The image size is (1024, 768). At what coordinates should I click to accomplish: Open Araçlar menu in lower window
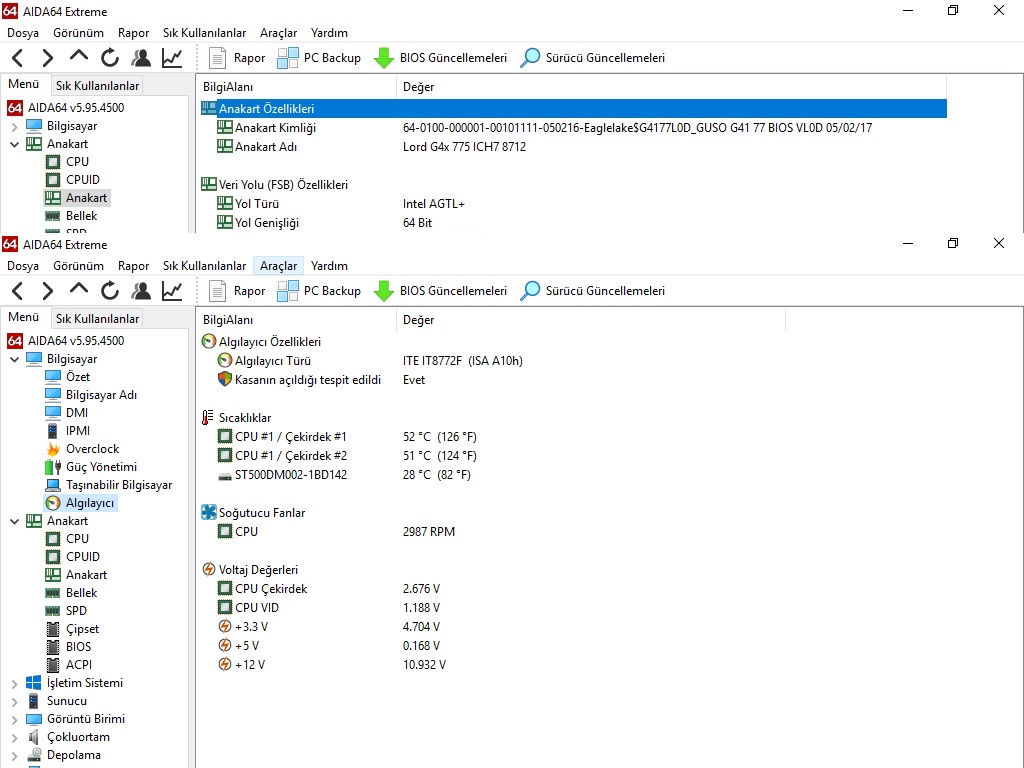(x=278, y=266)
